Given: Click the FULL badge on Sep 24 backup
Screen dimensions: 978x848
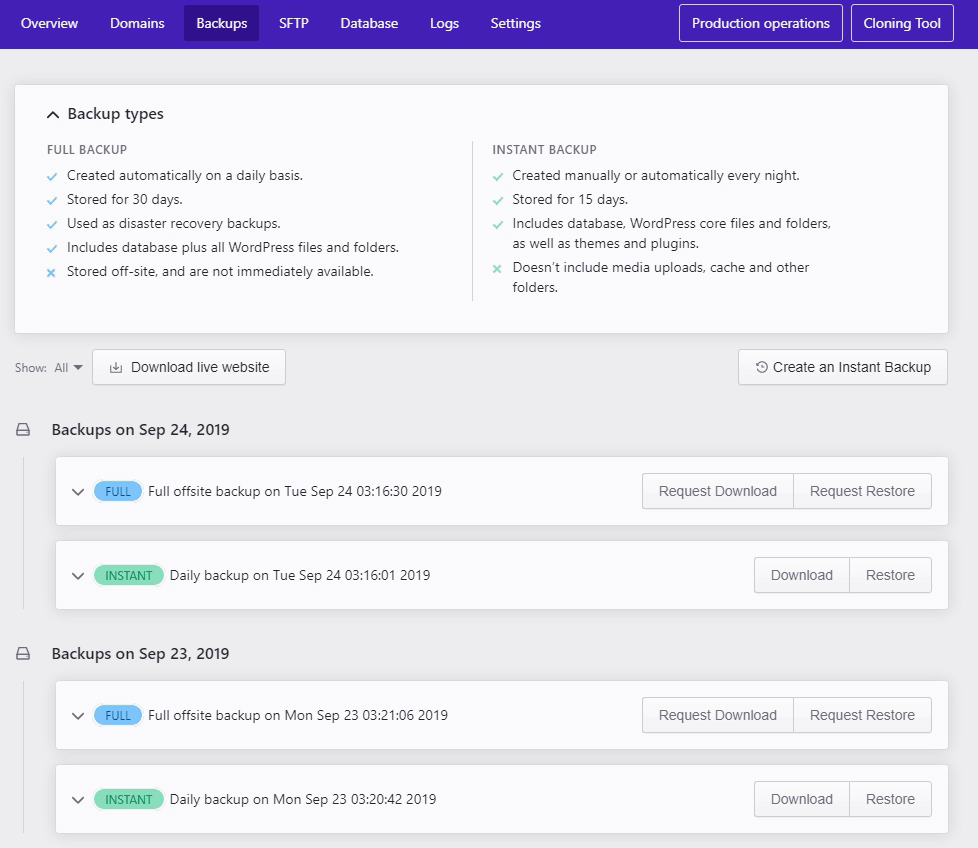Looking at the screenshot, I should click(118, 491).
